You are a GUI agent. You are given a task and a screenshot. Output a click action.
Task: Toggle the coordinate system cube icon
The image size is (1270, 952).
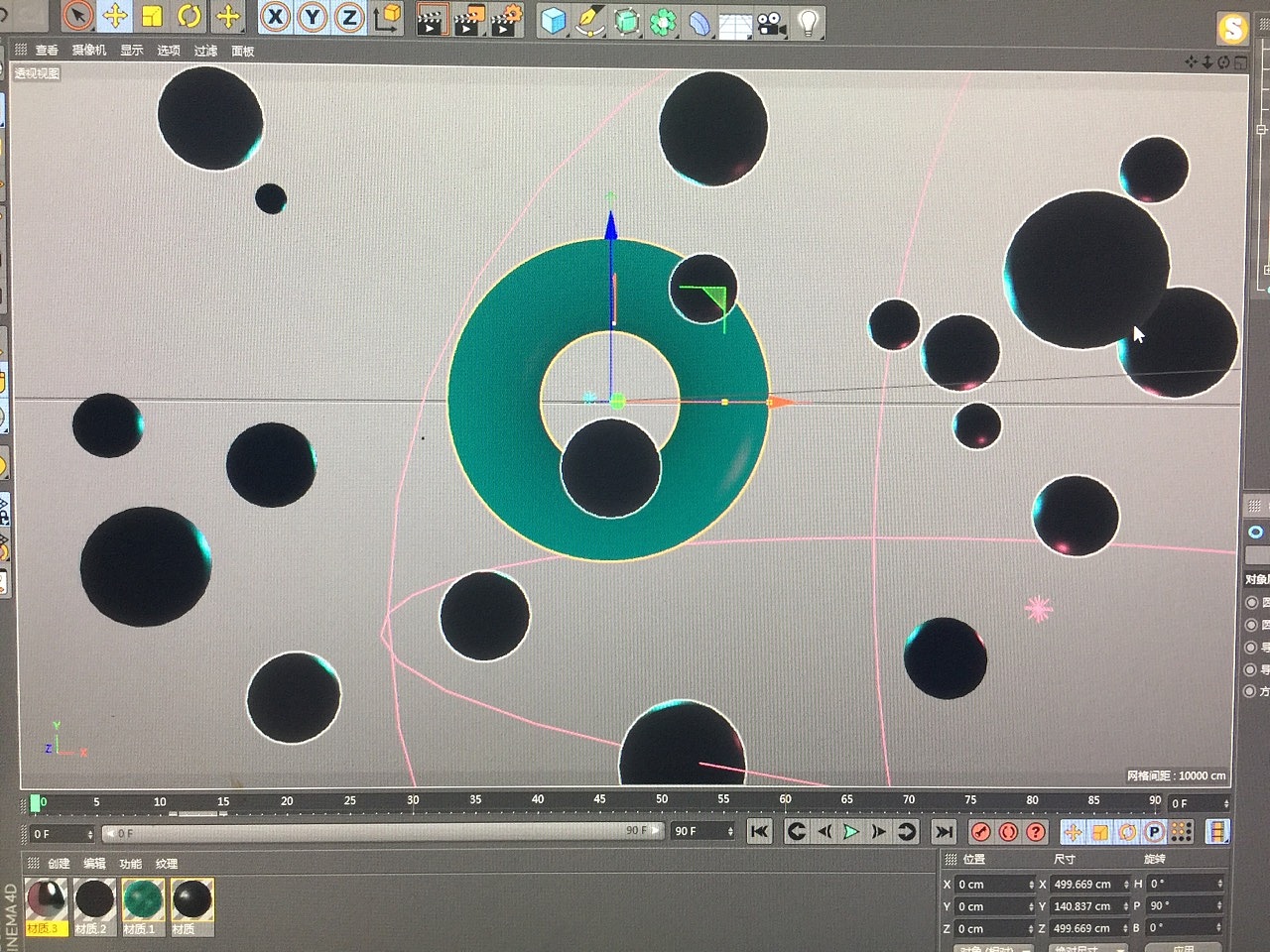[389, 17]
